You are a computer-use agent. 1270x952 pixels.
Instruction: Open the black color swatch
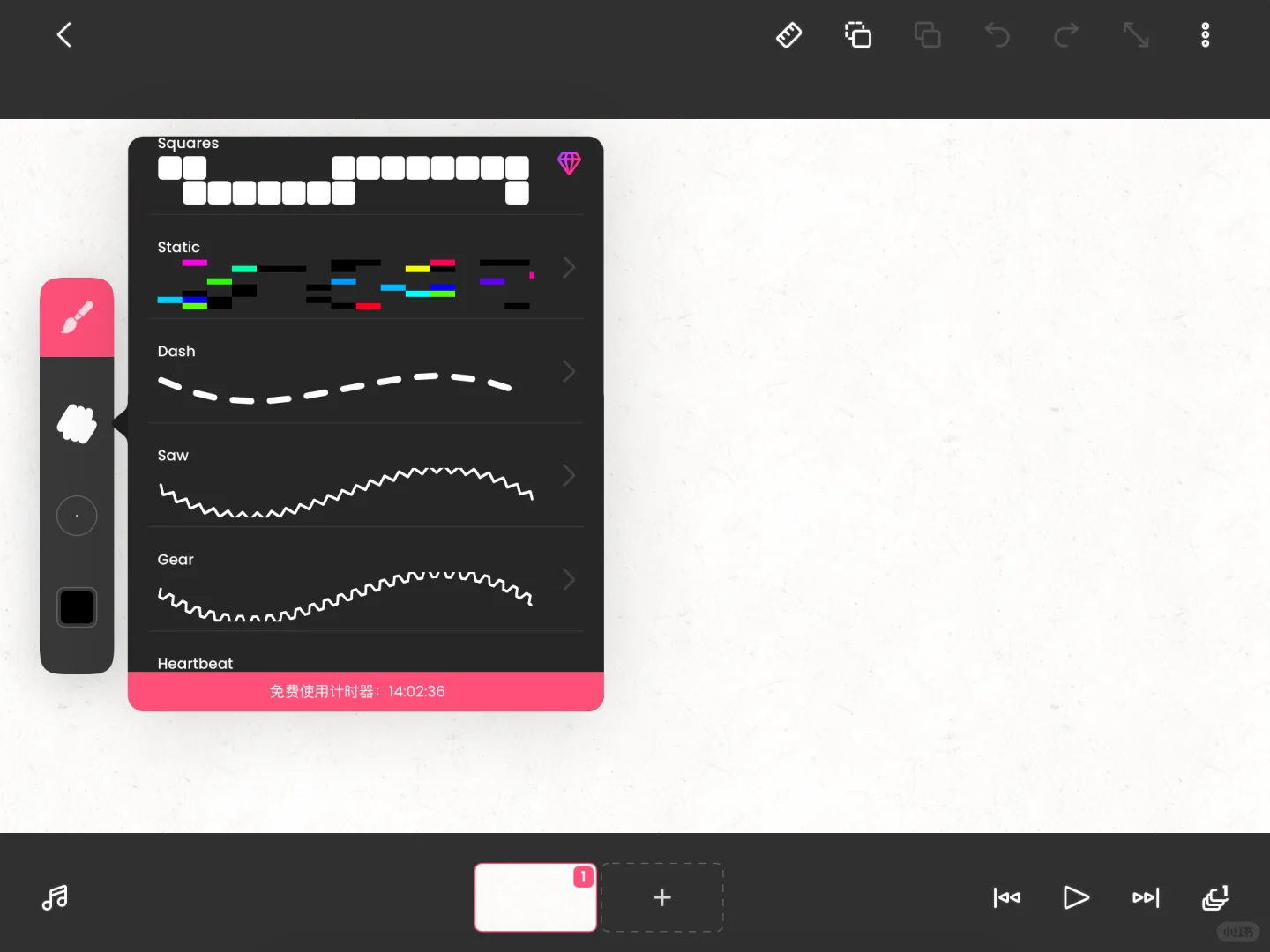(x=77, y=607)
